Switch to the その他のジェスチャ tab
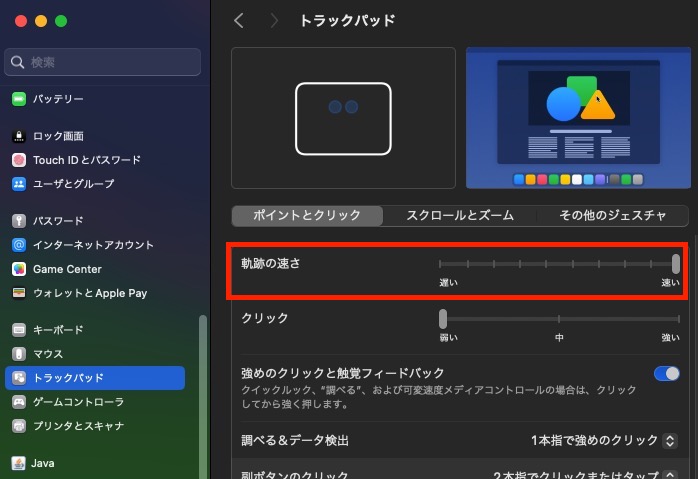Viewport: 698px width, 479px height. [612, 215]
